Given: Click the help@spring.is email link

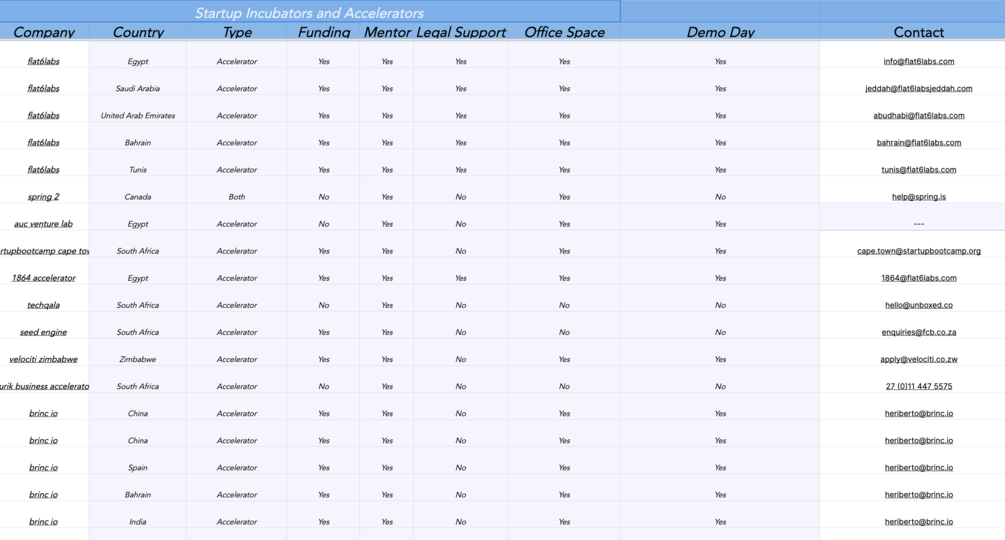Looking at the screenshot, I should (x=918, y=197).
